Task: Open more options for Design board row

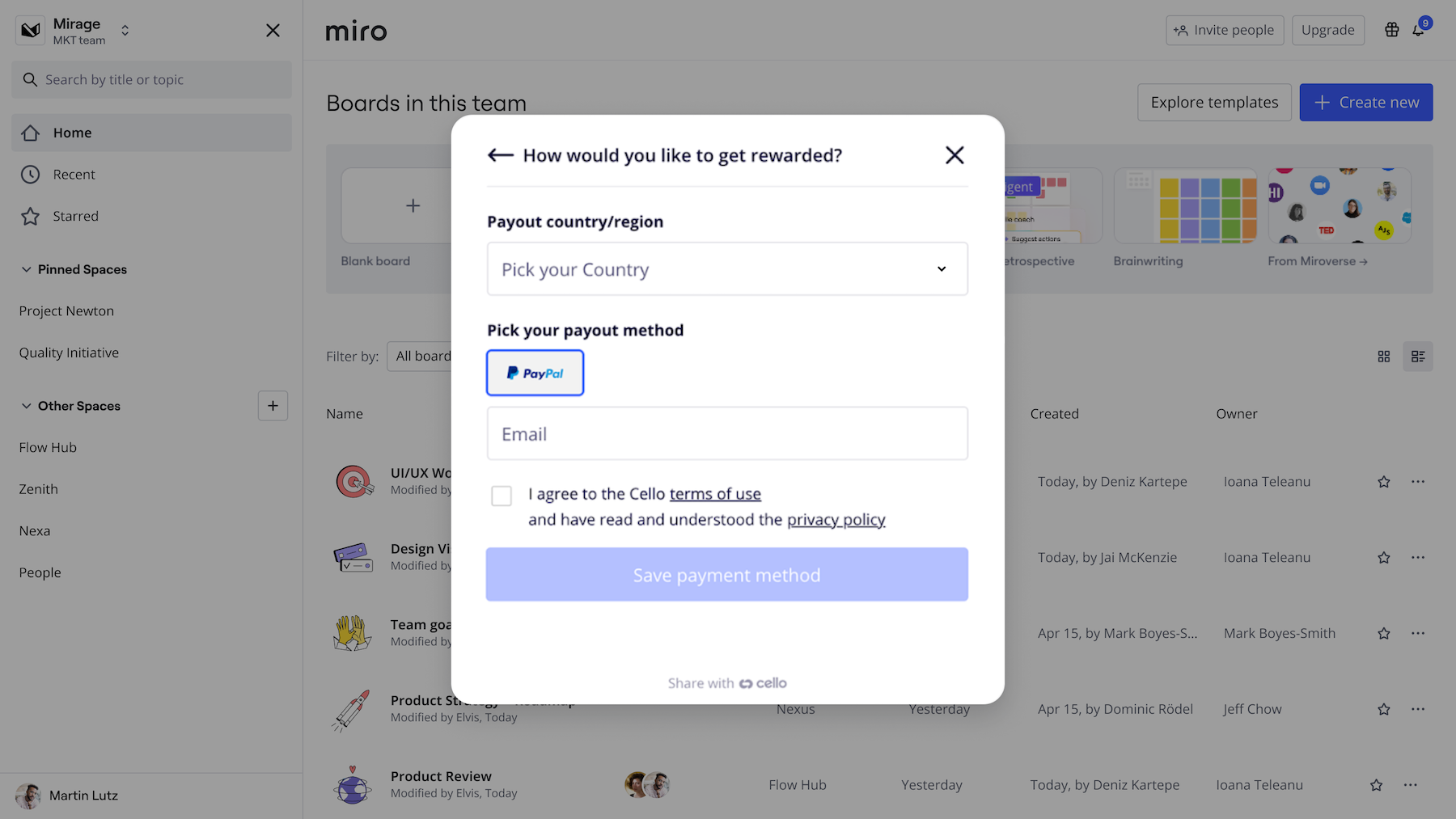Action: 1418,558
